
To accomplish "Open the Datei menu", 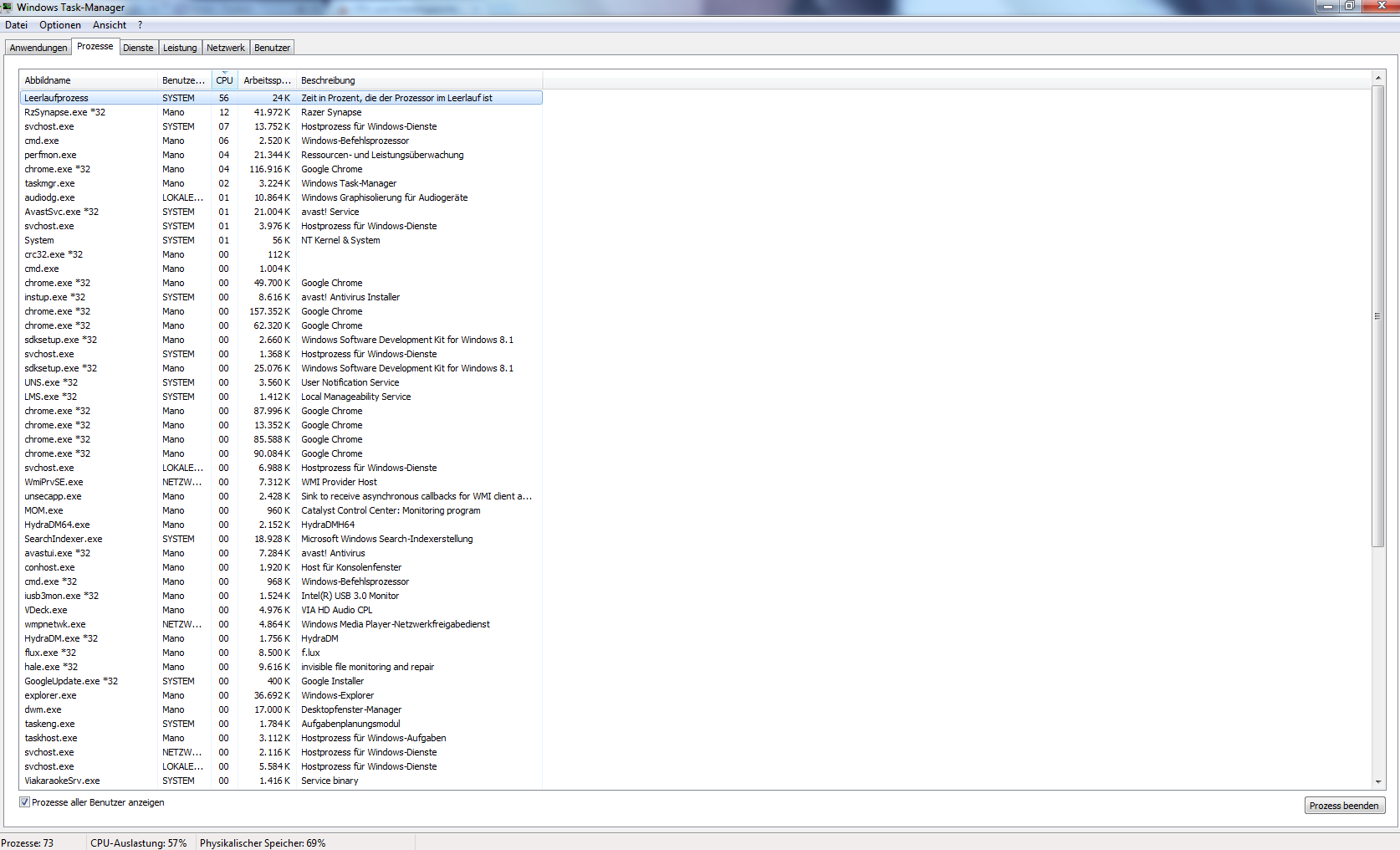I will point(16,25).
